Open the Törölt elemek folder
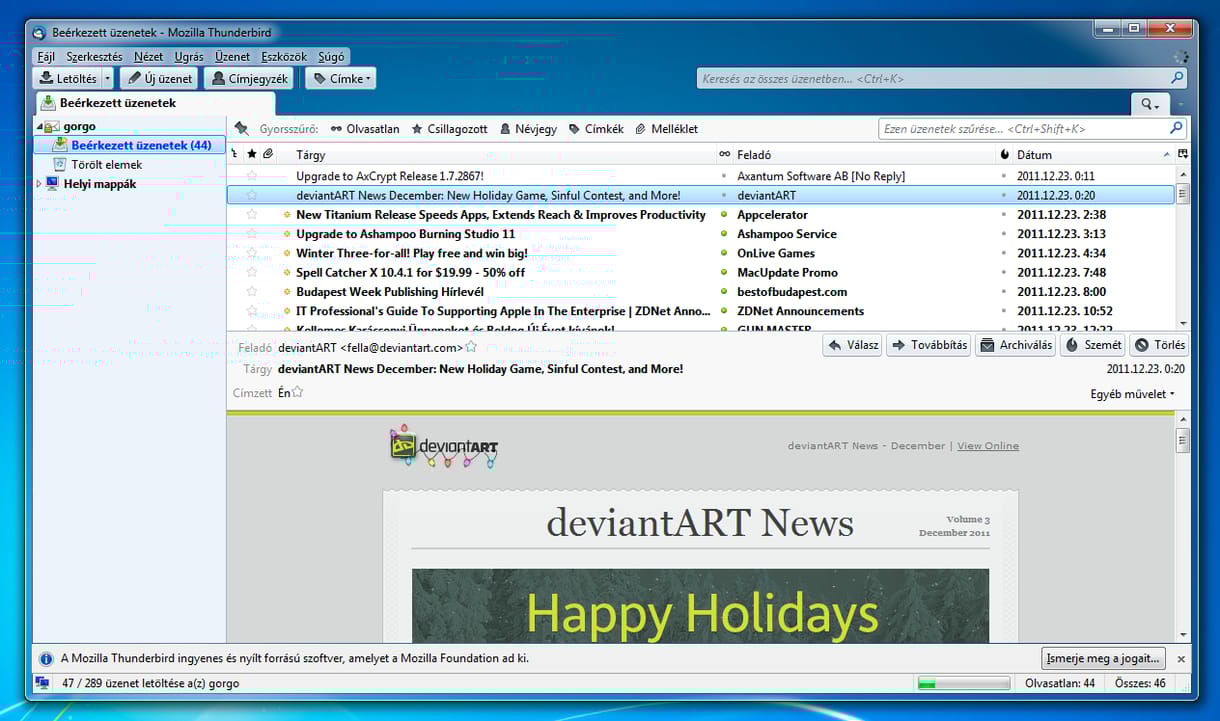 tap(106, 164)
